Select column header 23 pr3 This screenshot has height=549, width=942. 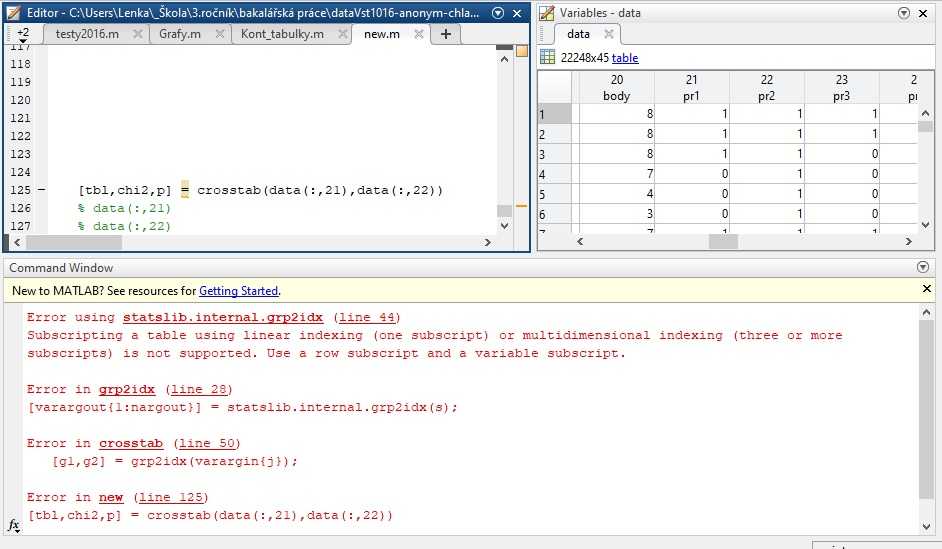(842, 88)
